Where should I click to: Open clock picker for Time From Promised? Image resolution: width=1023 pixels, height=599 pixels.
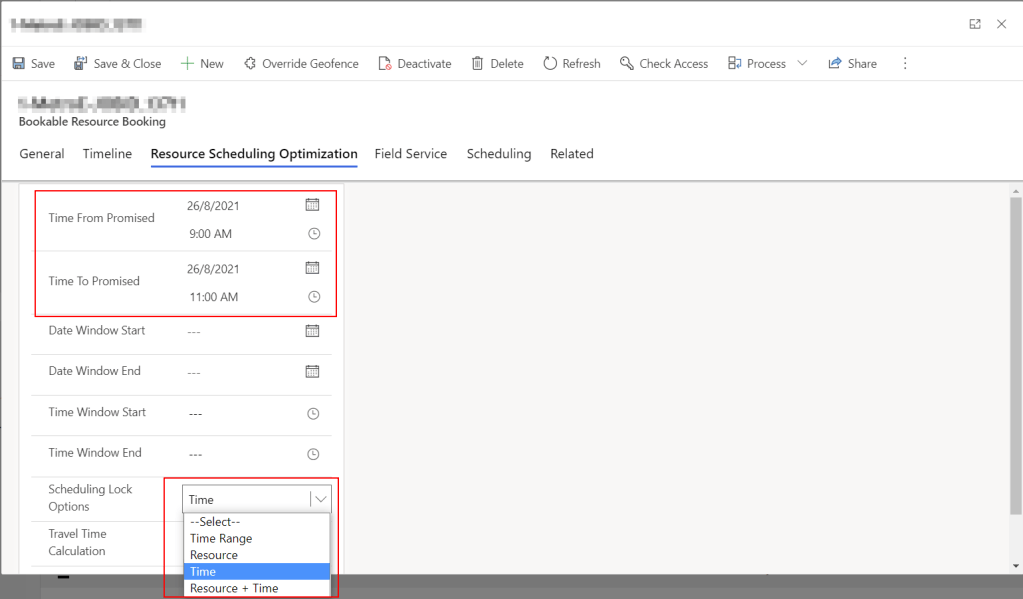(313, 234)
